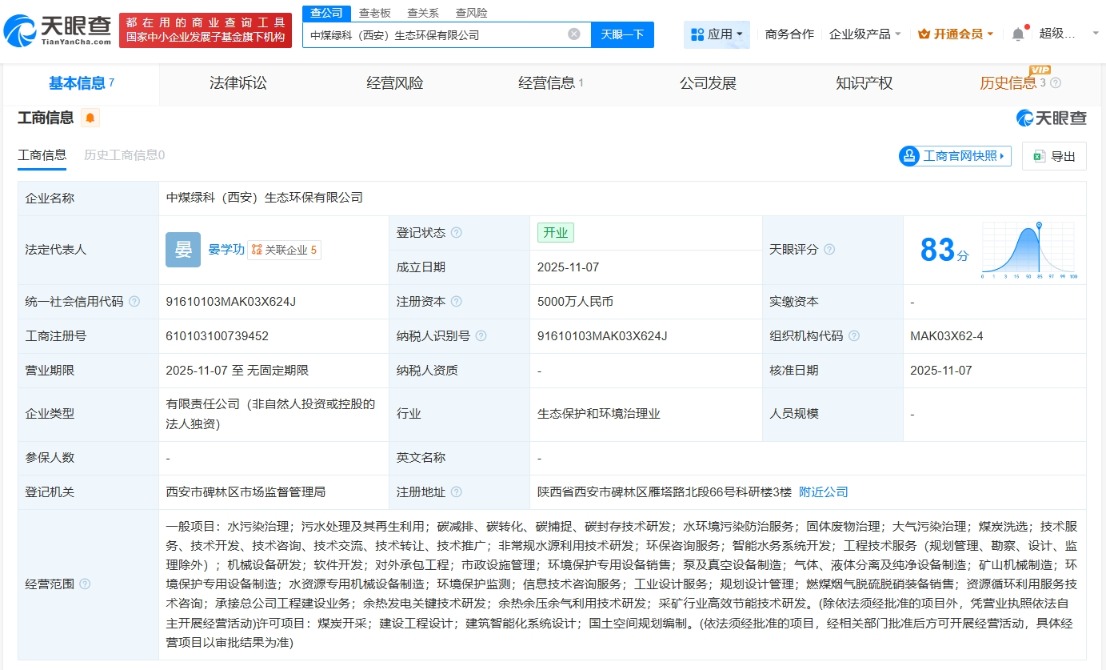This screenshot has height=670, width=1106.
Task: Open the 附近公司 link
Action: (823, 492)
